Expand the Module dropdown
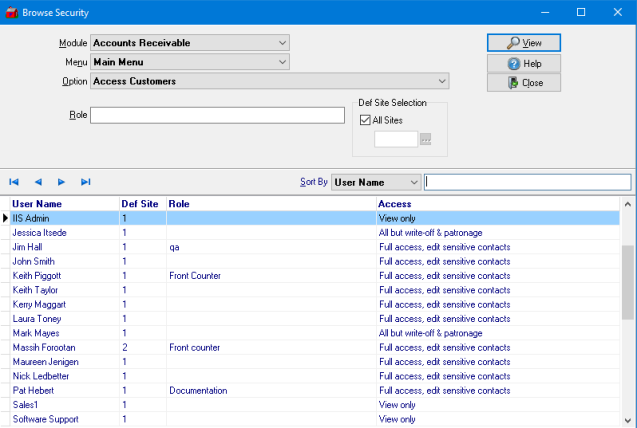The image size is (637, 428). tap(282, 43)
